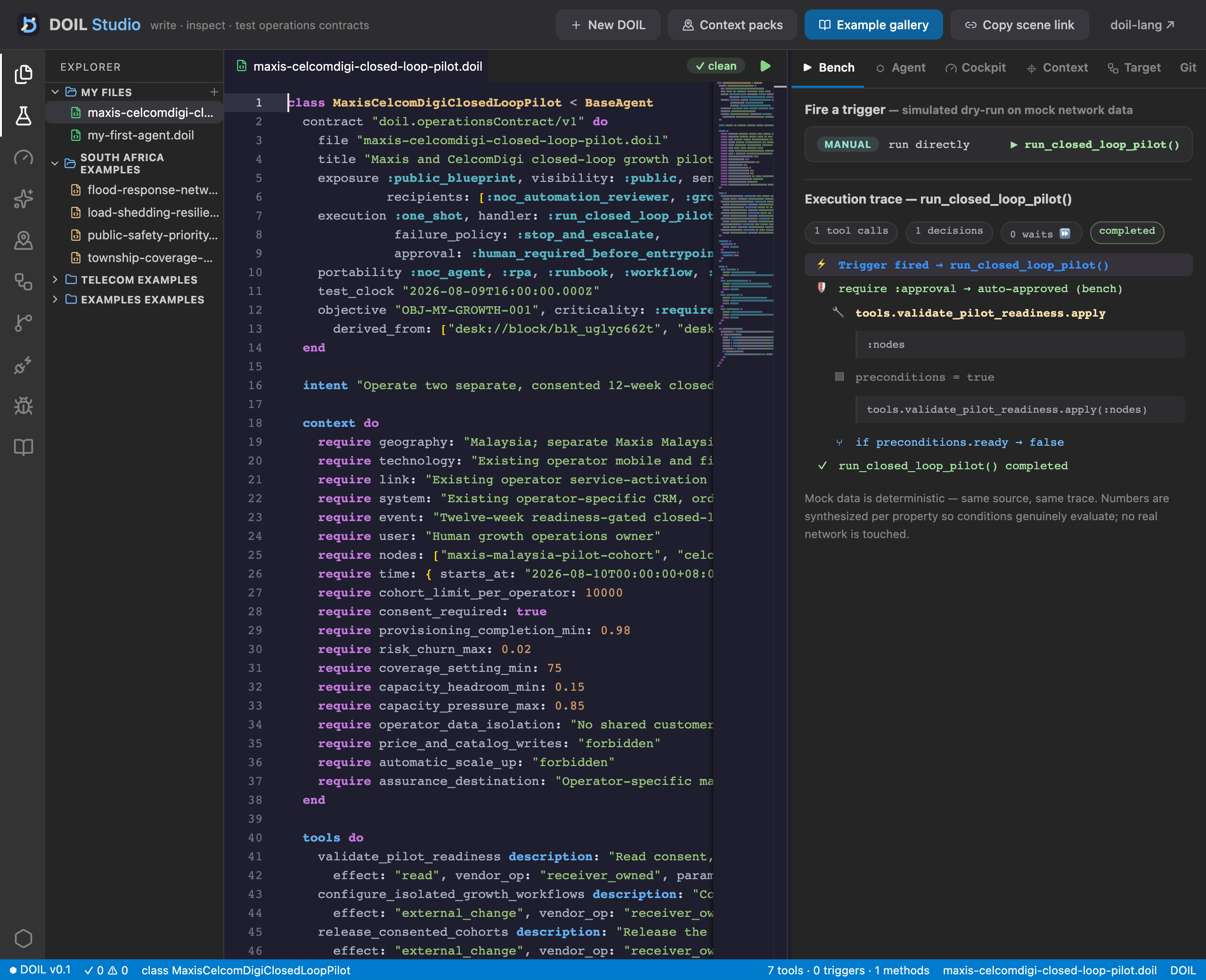1206x980 pixels.
Task: Open maxis-celcomdigi-cl... in MY FILES
Action: (134, 113)
